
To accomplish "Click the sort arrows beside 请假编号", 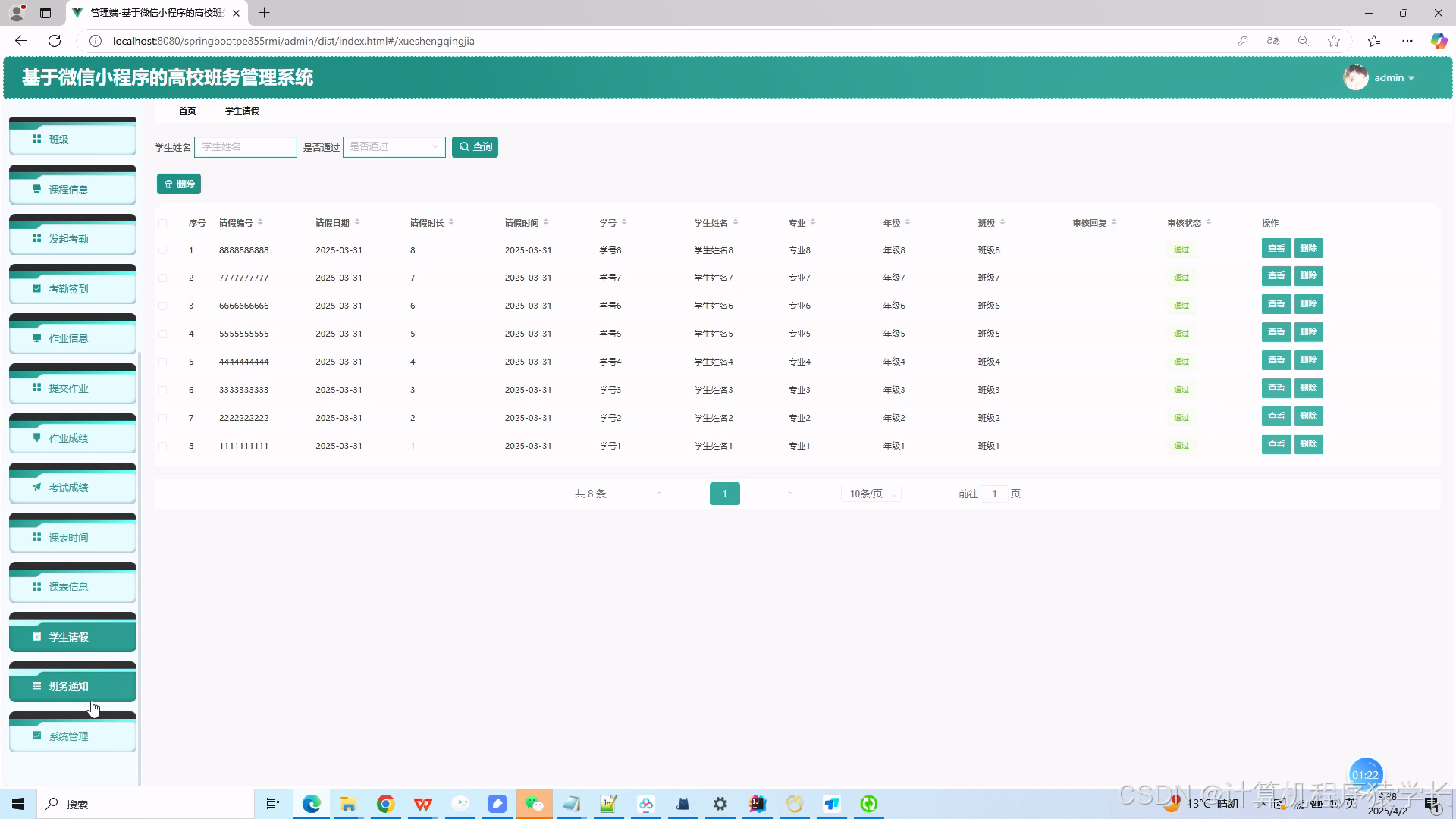I will [x=260, y=222].
